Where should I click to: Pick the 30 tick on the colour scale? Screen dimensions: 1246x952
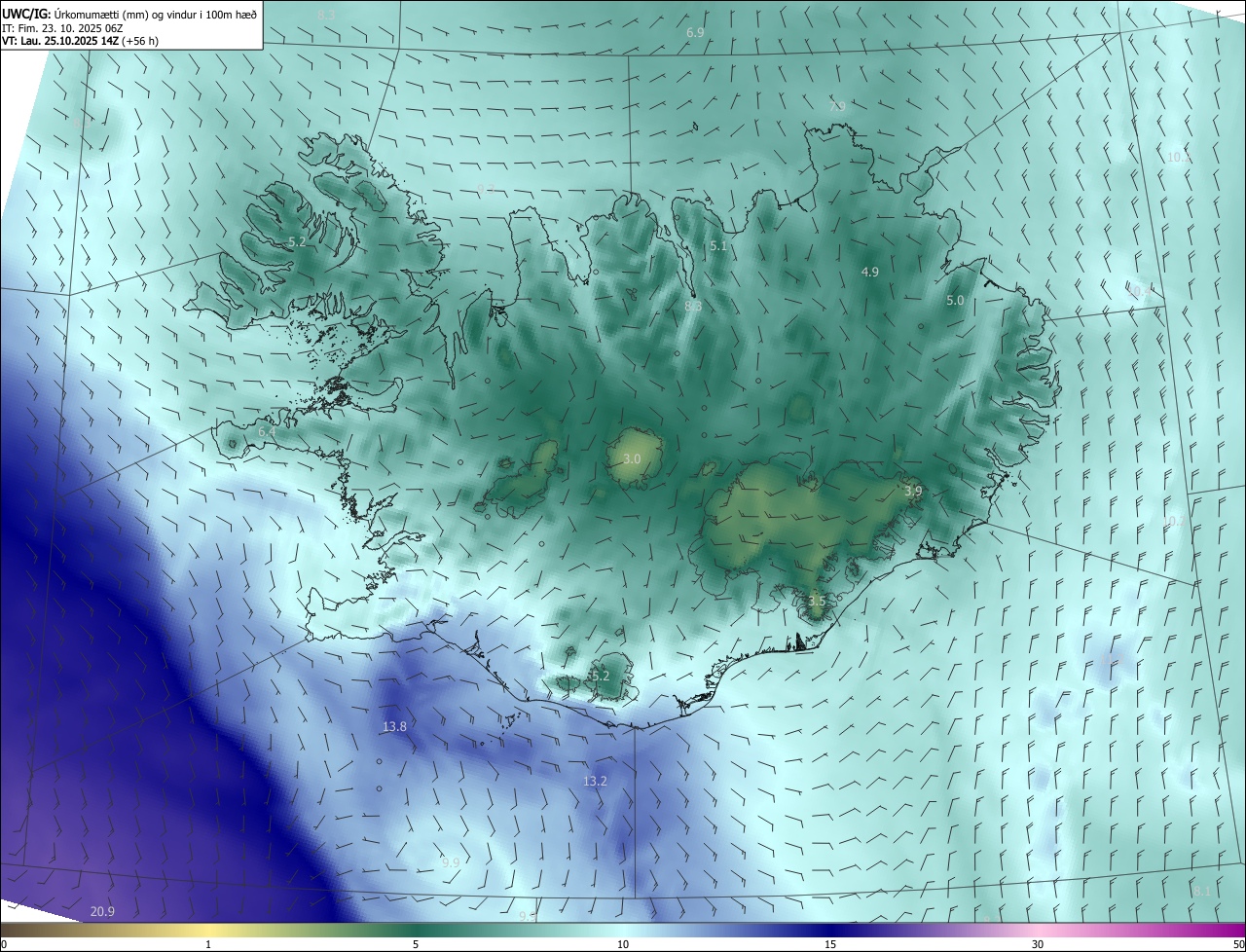click(1038, 944)
